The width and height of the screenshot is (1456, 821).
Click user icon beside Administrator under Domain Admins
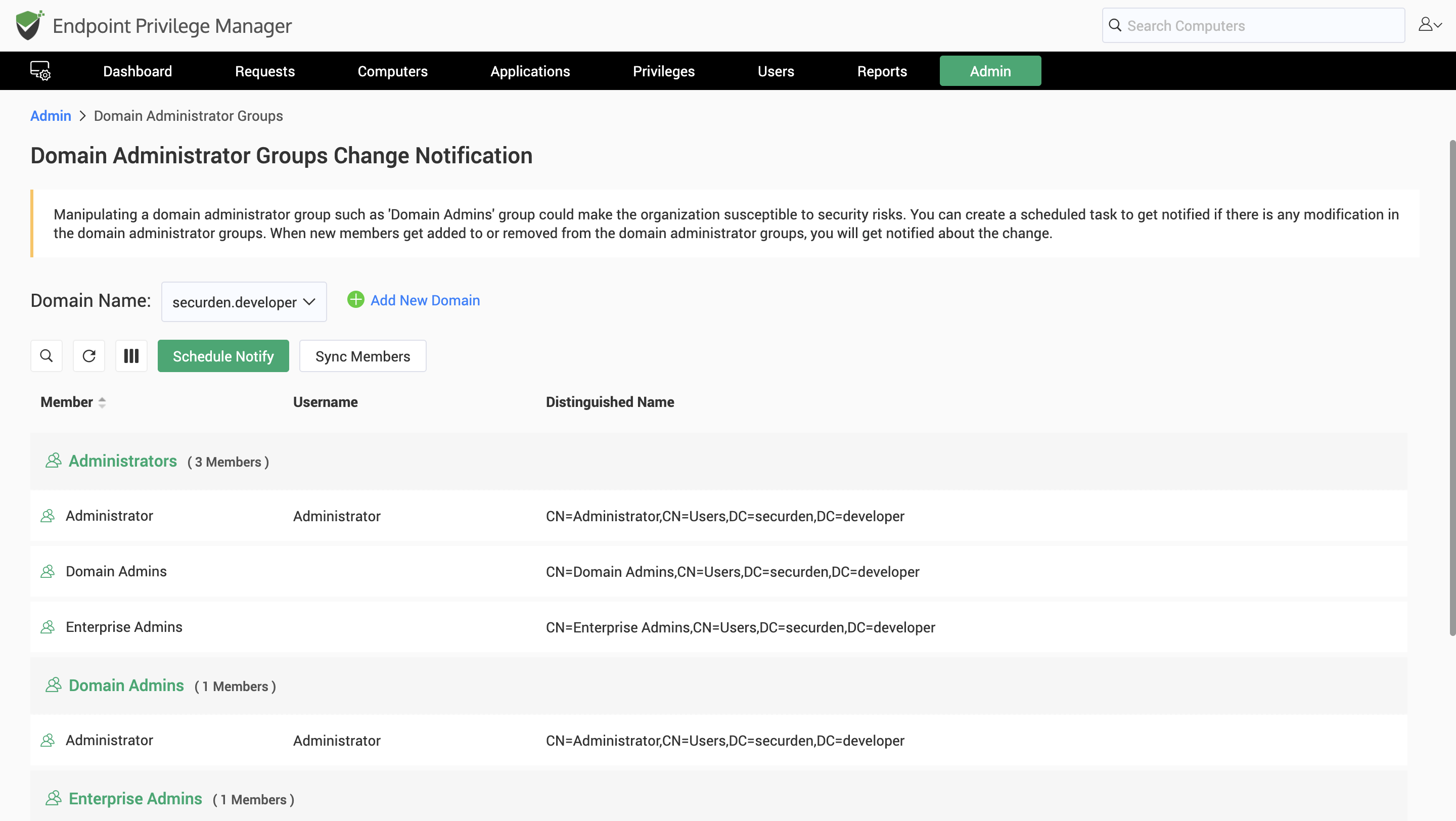coord(48,740)
